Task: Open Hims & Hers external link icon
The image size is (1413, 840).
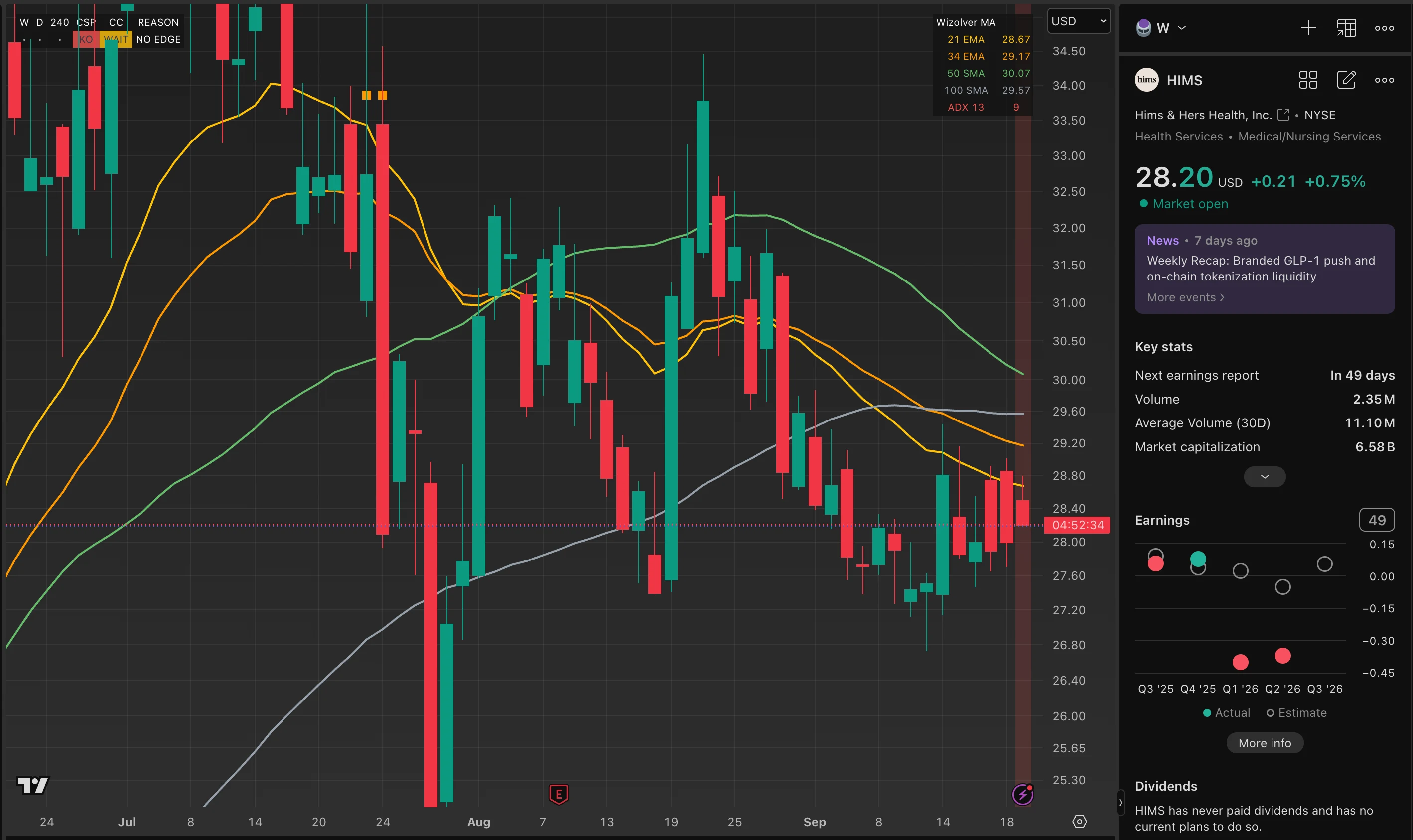Action: tap(1283, 114)
